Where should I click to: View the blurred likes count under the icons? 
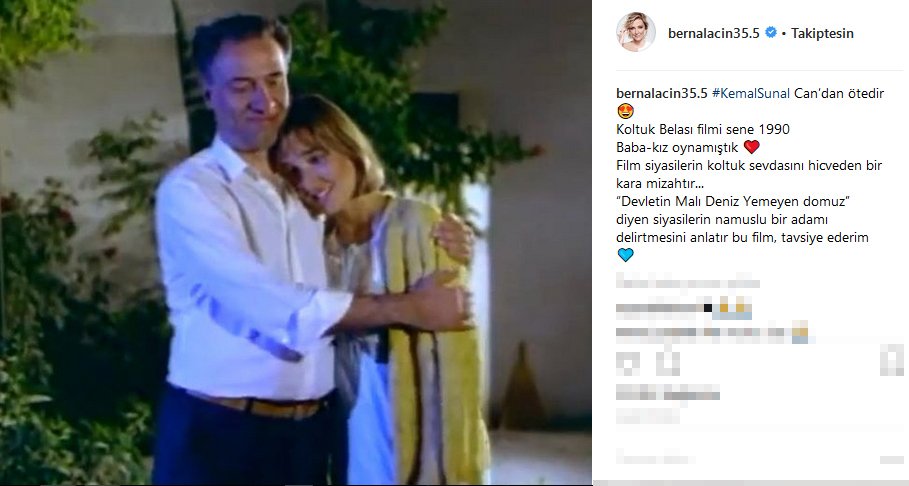[668, 394]
